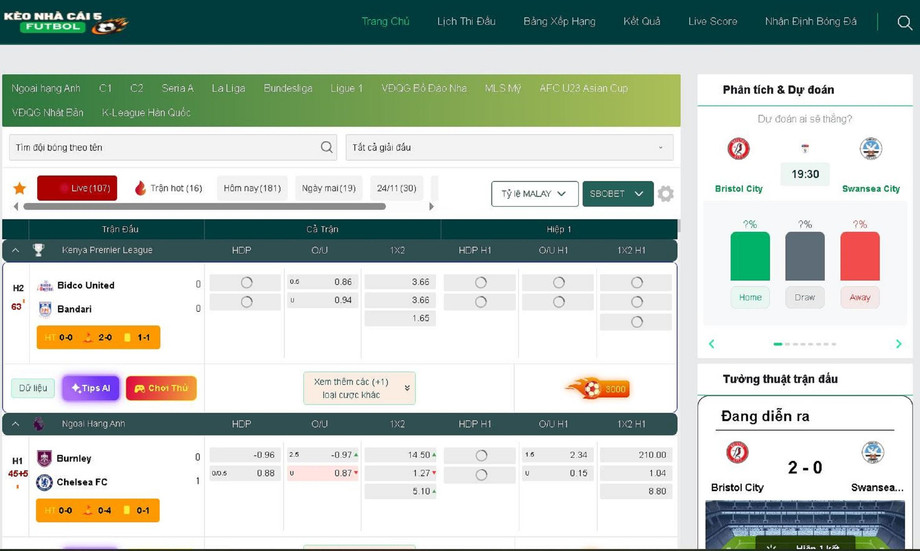The image size is (920, 551).
Task: Vote Home in the match prediction
Action: [750, 297]
